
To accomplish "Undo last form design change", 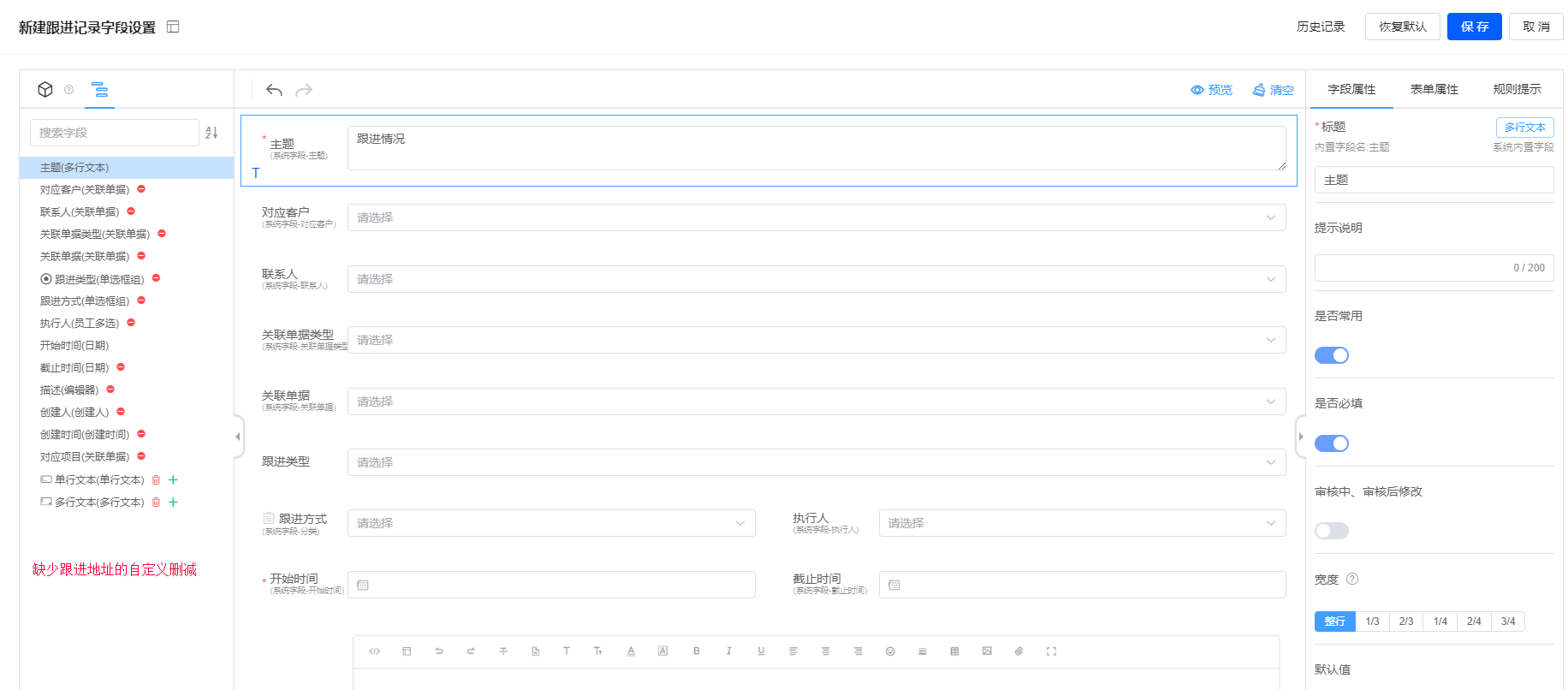I will click(x=274, y=90).
